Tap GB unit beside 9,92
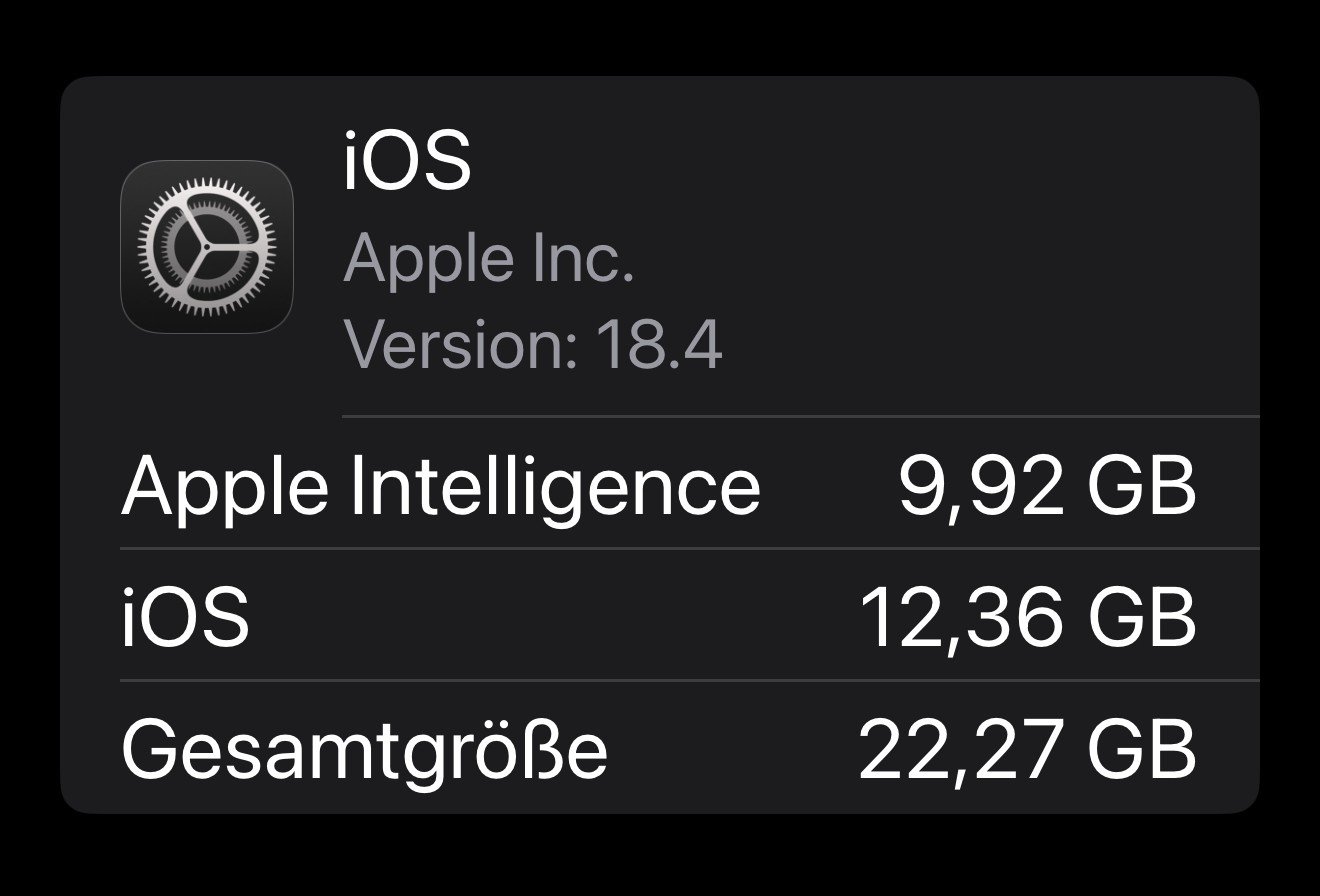Image resolution: width=1320 pixels, height=896 pixels. tap(1141, 486)
